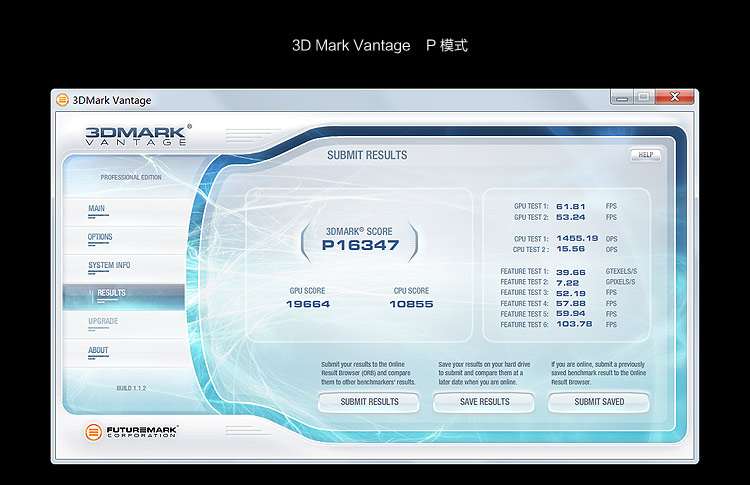Click CPU Test 2 value 15.56

click(571, 249)
